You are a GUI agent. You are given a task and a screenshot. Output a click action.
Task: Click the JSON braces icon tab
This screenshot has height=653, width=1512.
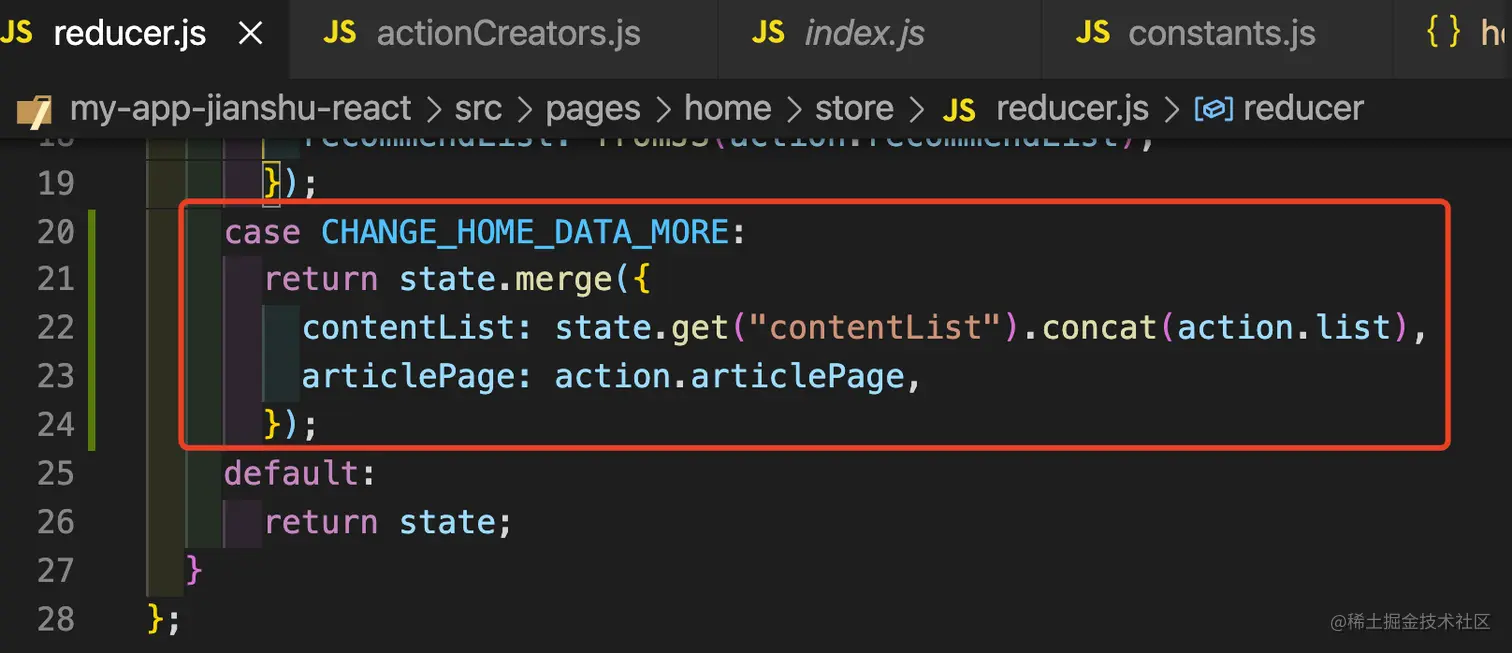(1444, 33)
